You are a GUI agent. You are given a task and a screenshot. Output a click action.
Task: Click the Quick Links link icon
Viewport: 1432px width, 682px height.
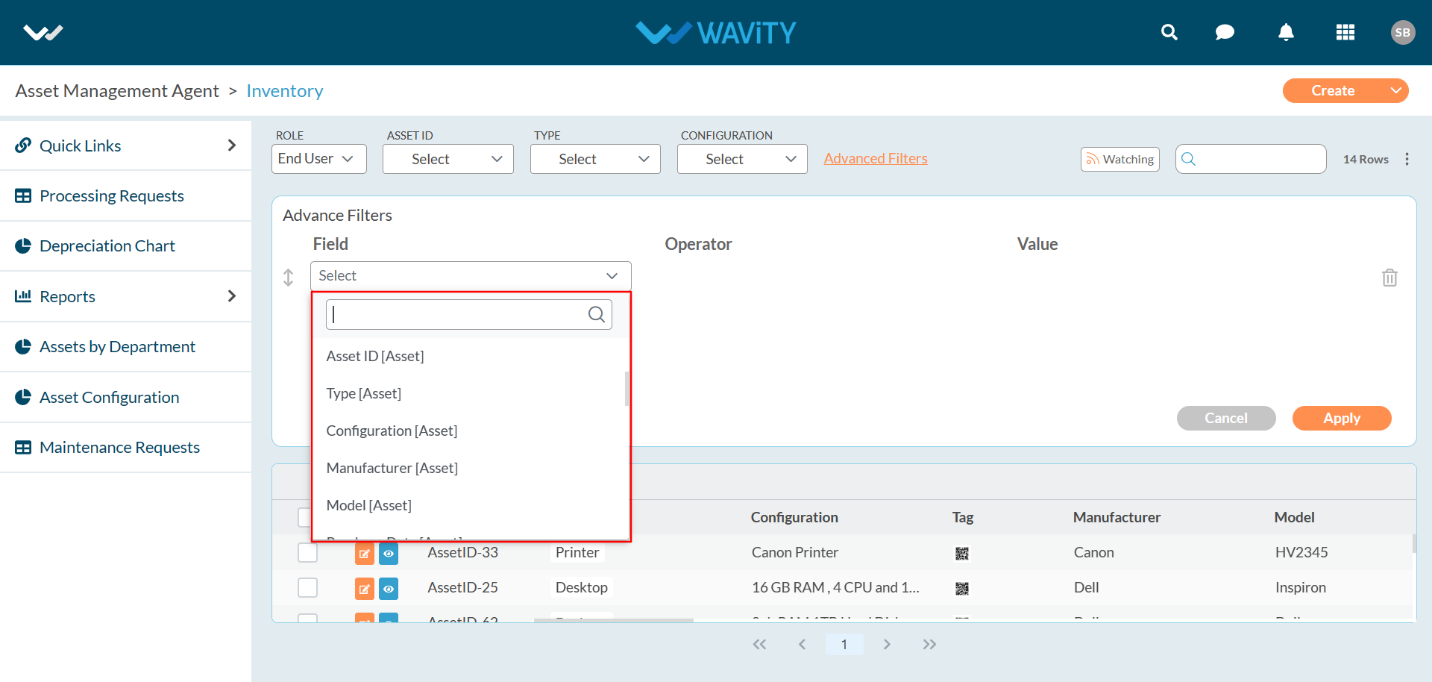point(23,145)
